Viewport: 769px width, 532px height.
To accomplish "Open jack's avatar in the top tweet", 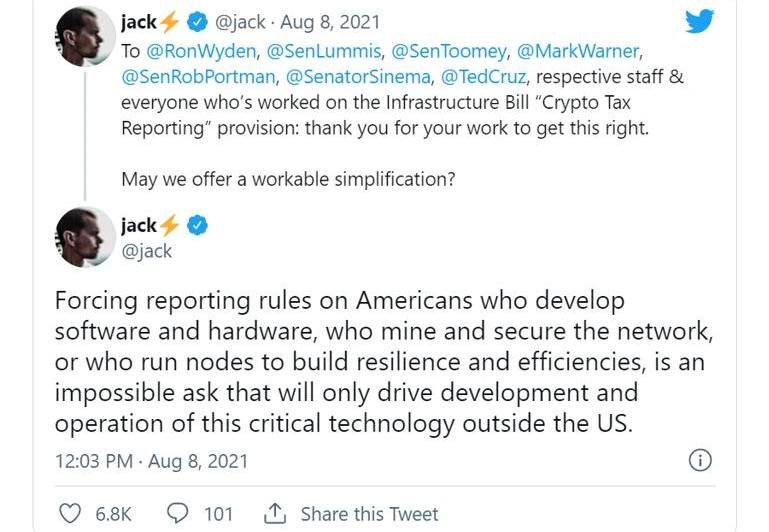I will (x=84, y=38).
